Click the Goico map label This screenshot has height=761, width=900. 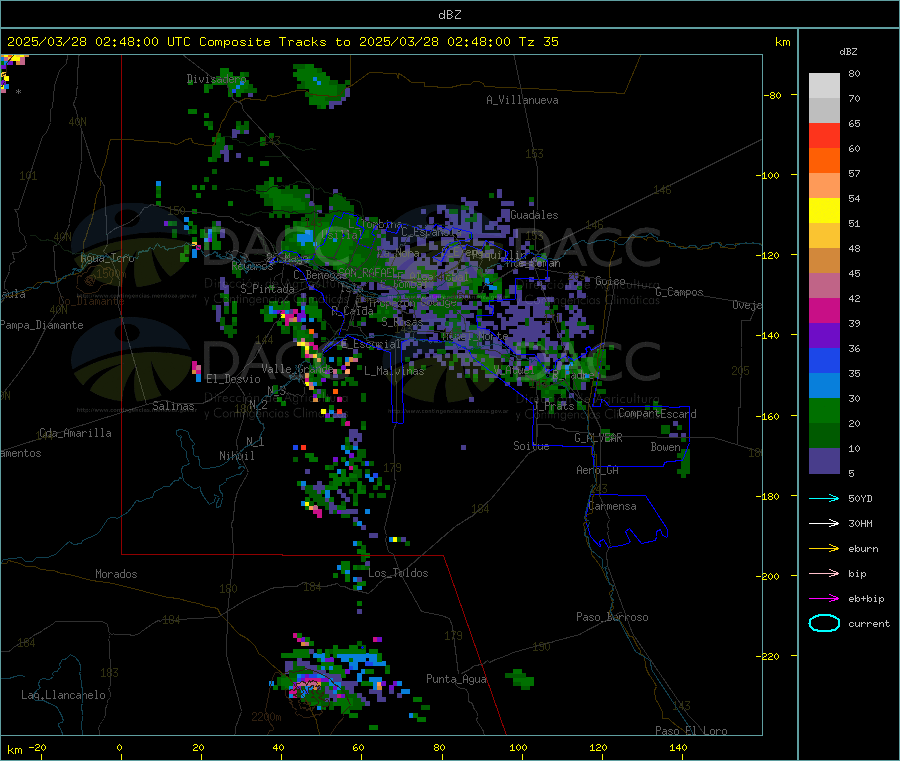[x=610, y=281]
